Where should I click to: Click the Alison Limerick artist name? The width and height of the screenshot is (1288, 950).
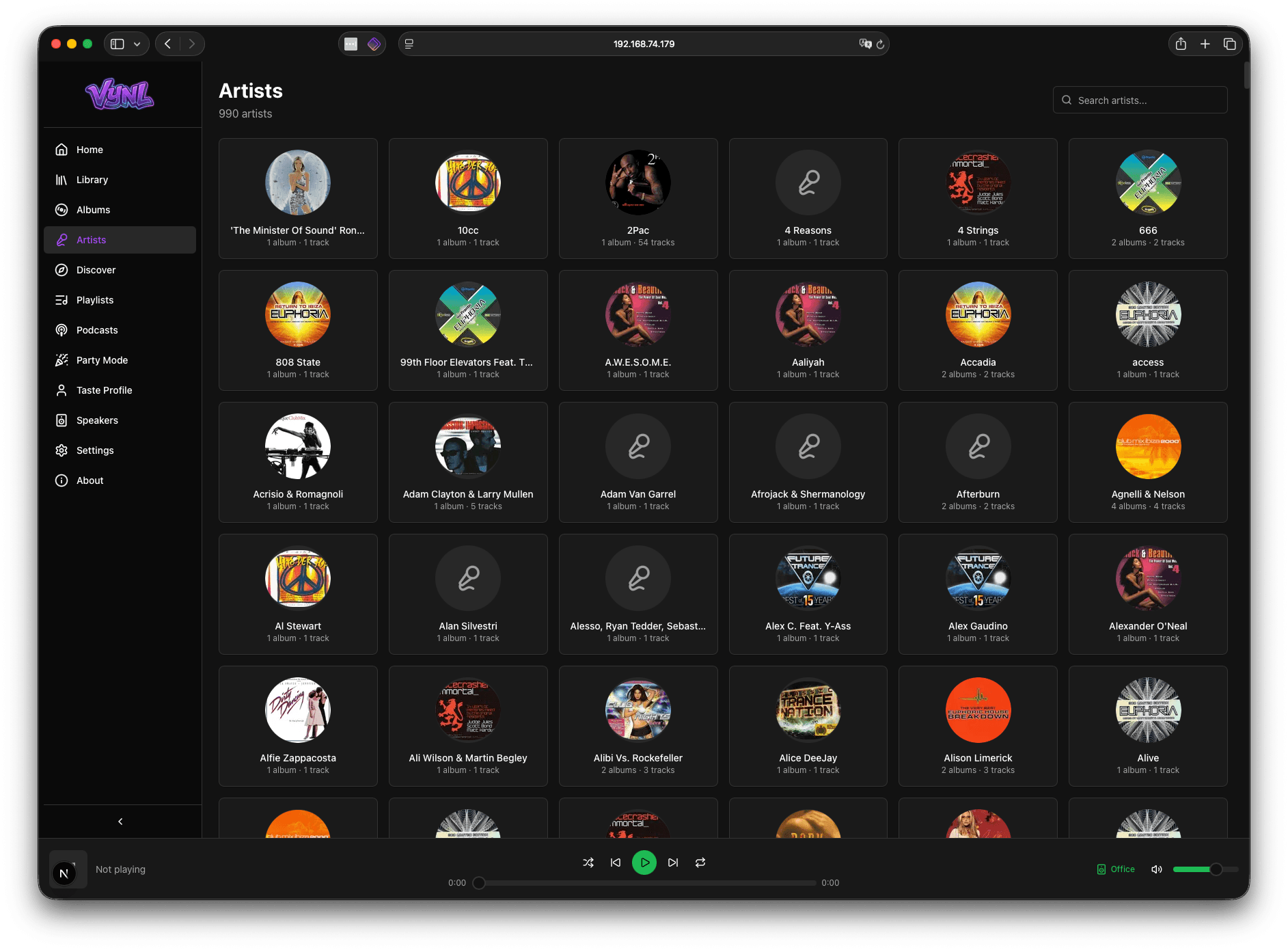tap(978, 758)
